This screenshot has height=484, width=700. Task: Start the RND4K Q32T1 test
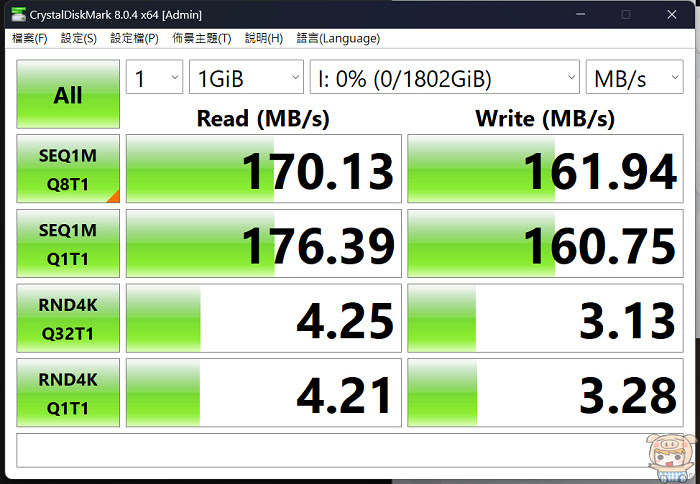click(x=68, y=318)
